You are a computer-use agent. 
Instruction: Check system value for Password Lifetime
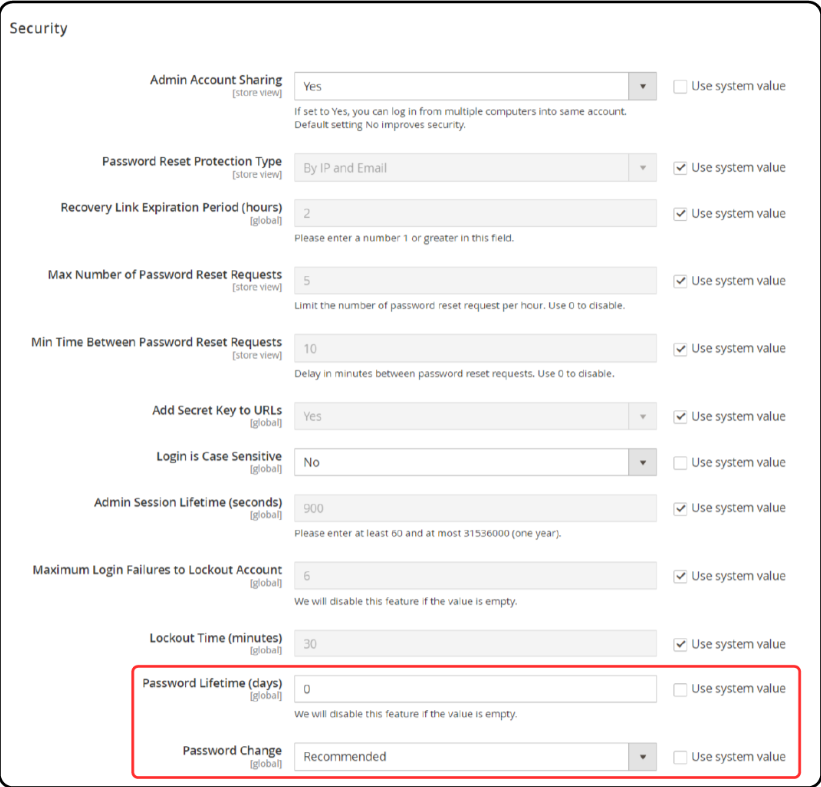(680, 689)
